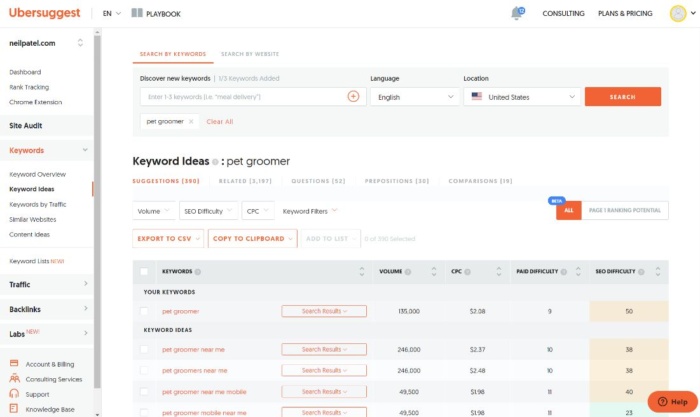
Task: Open the Export to CSV dropdown
Action: tap(168, 238)
